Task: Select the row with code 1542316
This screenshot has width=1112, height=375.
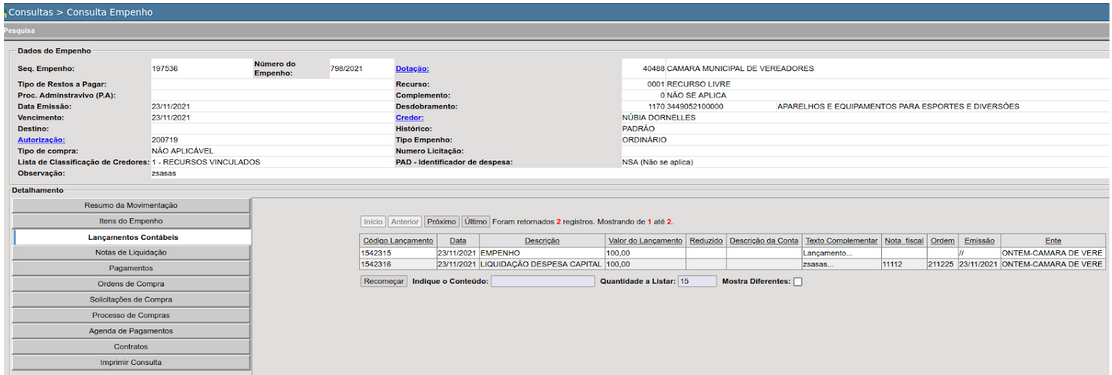Action: point(732,264)
